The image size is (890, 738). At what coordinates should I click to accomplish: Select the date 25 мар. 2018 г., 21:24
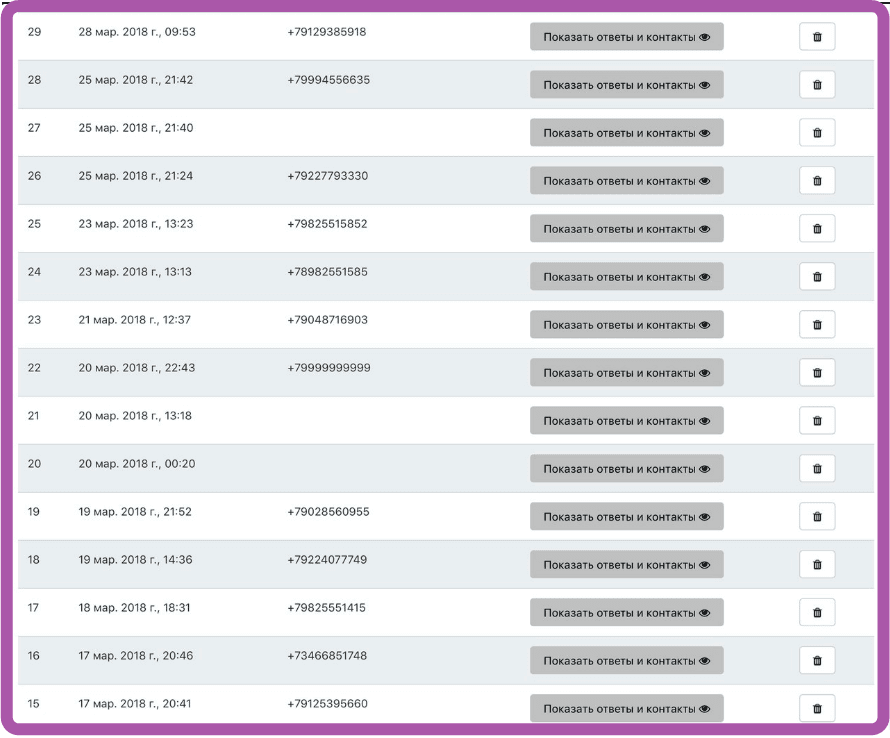pos(136,176)
